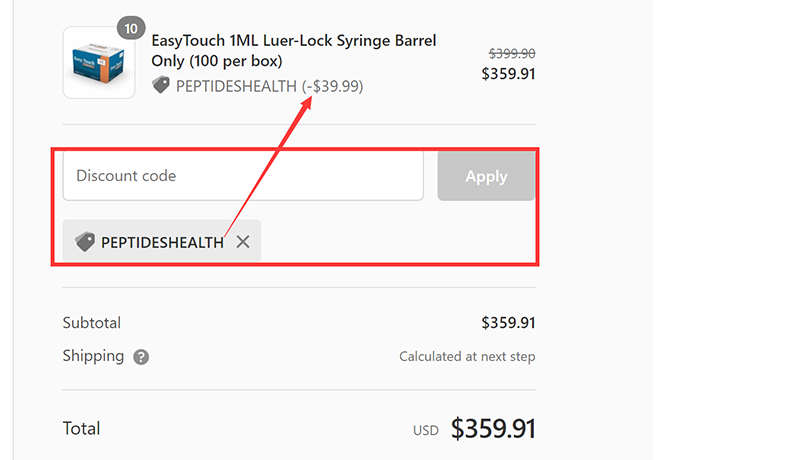
Task: Click the Subtotal label
Action: tap(92, 323)
